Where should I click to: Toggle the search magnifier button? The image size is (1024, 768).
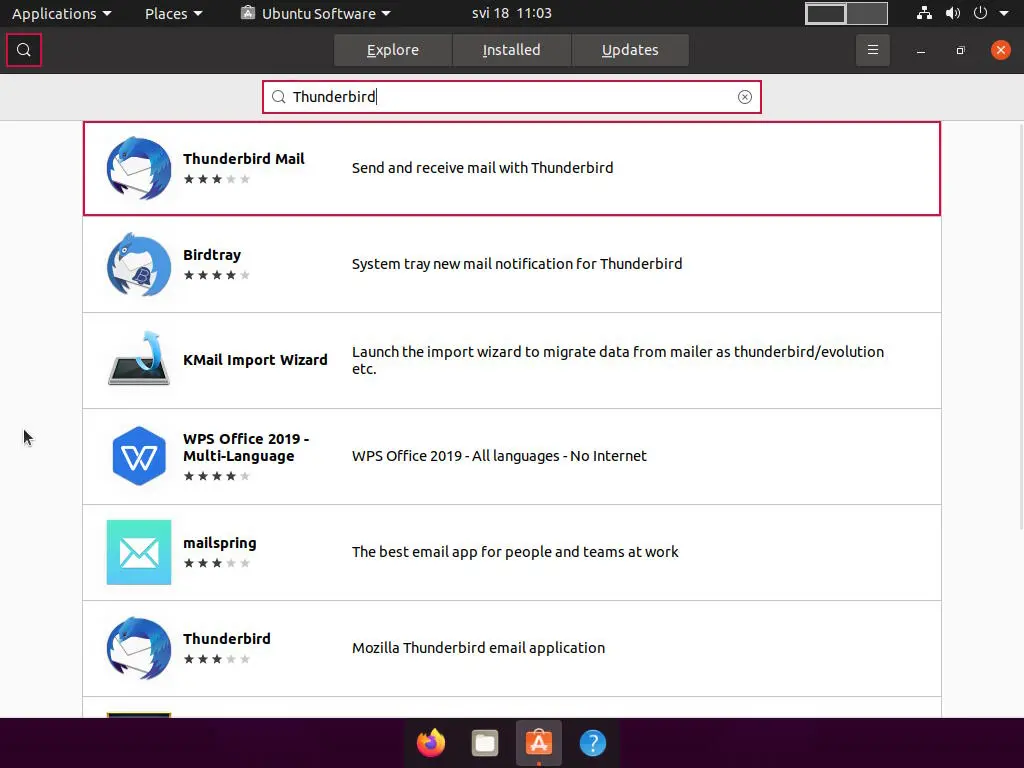click(x=24, y=50)
